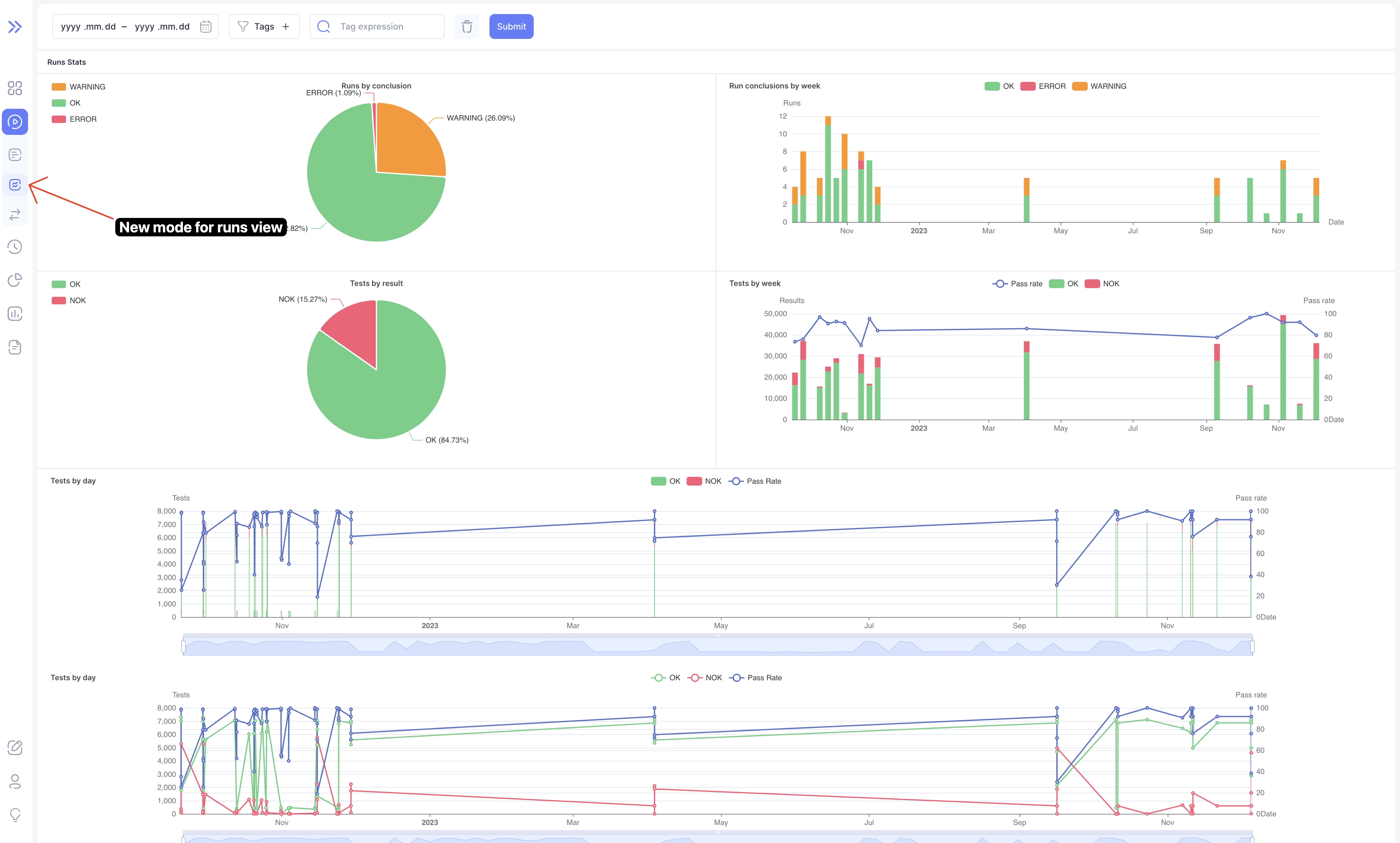The width and height of the screenshot is (1400, 843).
Task: Open the bar chart analytics view
Action: (15, 314)
